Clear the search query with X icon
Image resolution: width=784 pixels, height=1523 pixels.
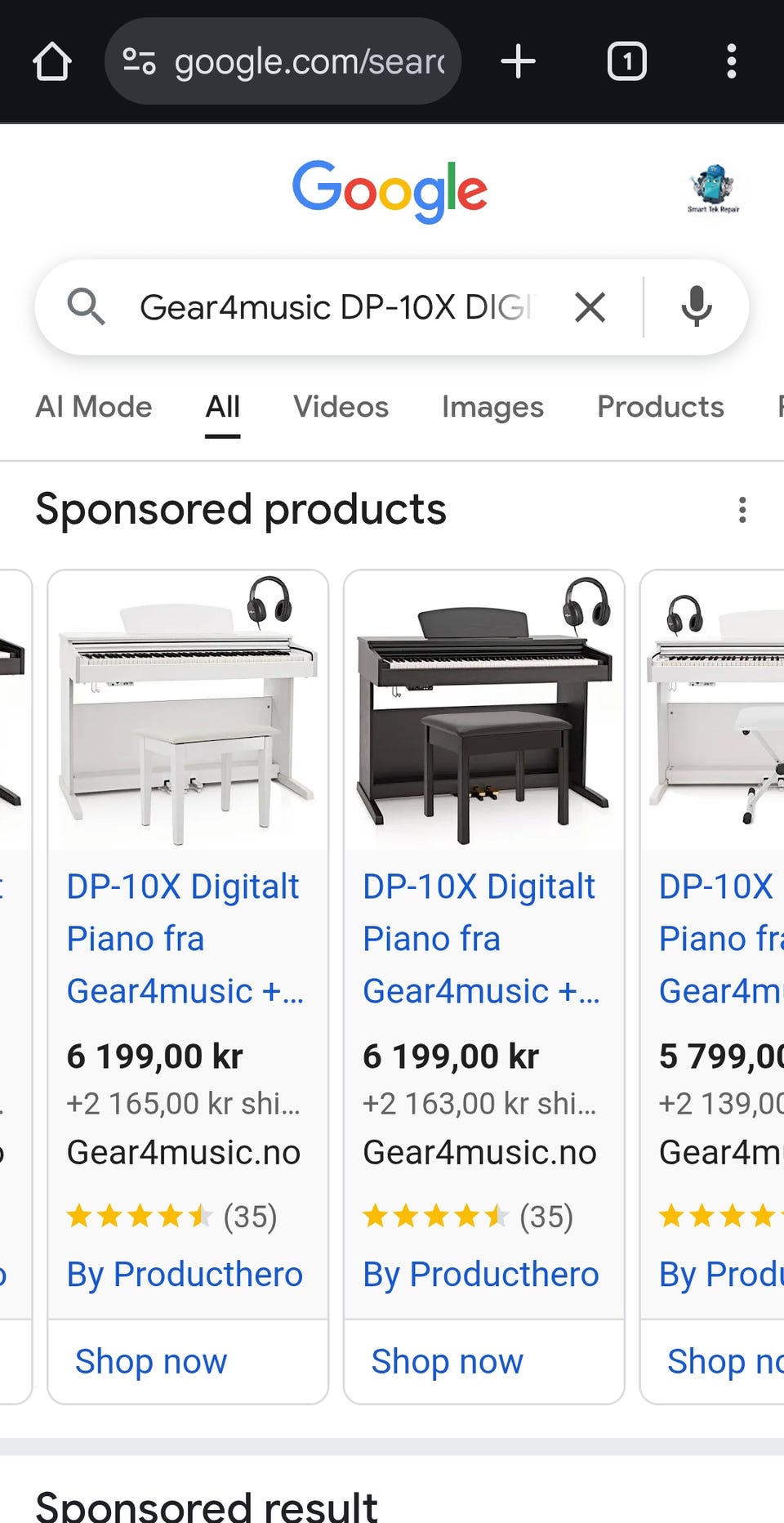(590, 307)
